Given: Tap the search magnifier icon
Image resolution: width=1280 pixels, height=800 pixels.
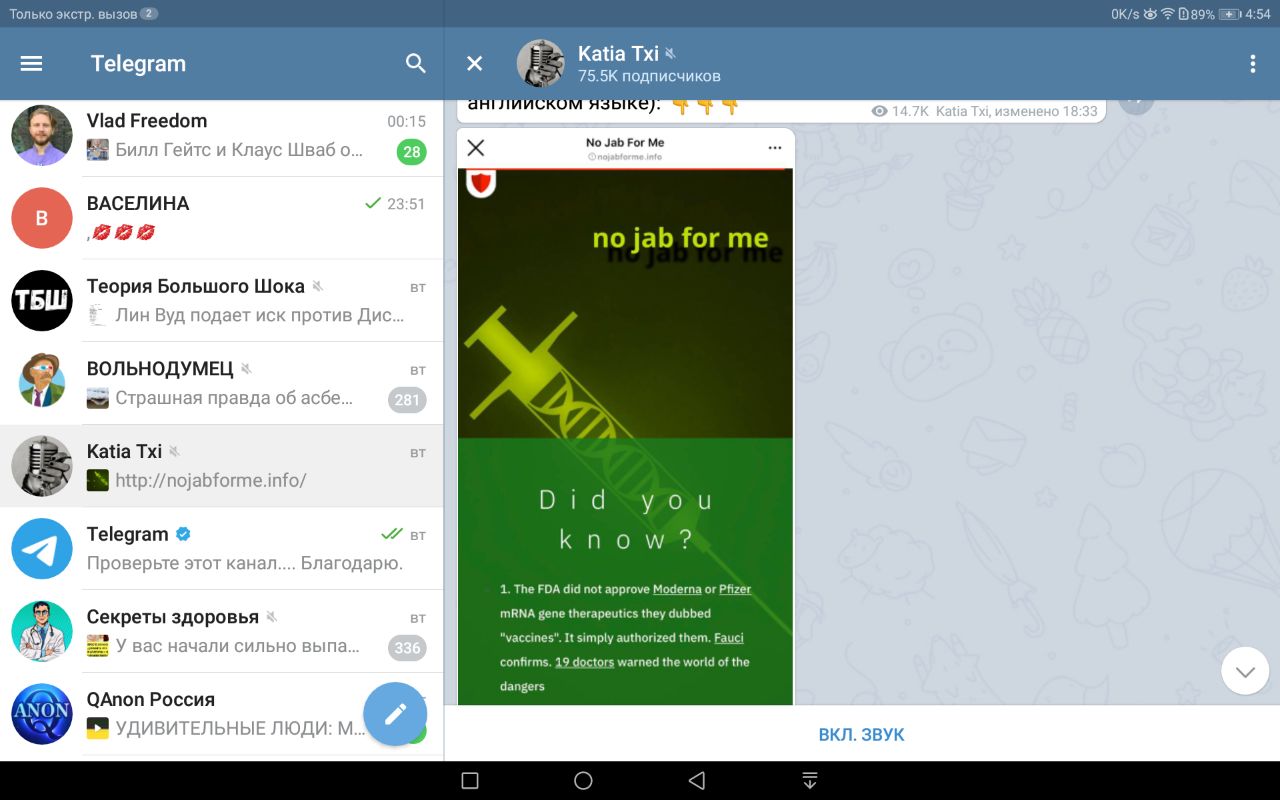Looking at the screenshot, I should click(x=416, y=63).
